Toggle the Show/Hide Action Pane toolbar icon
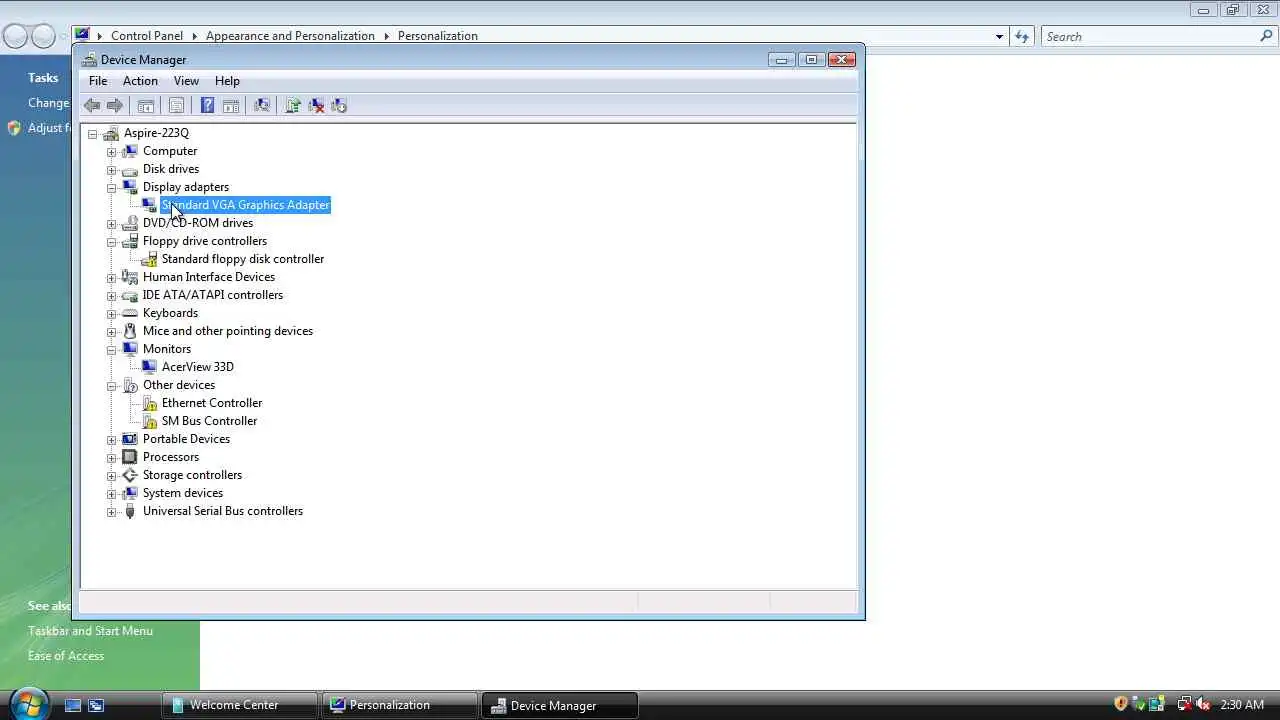Screen dimensions: 1280x720 coord(231,105)
